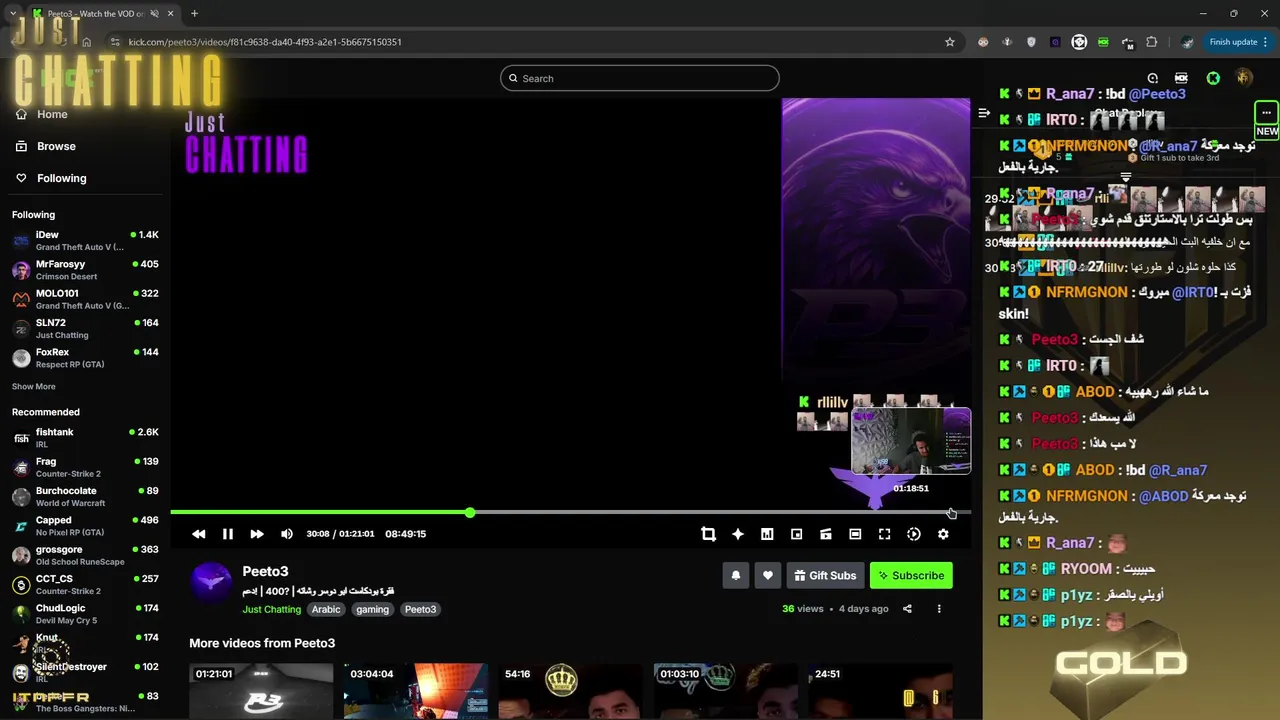
Task: Enter fullscreen with the corners icon
Action: point(884,534)
